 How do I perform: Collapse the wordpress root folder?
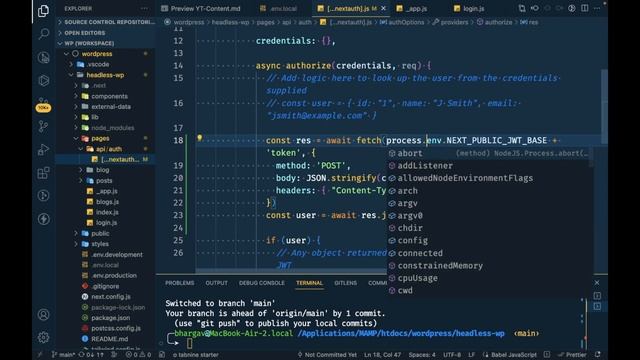coord(106,54)
